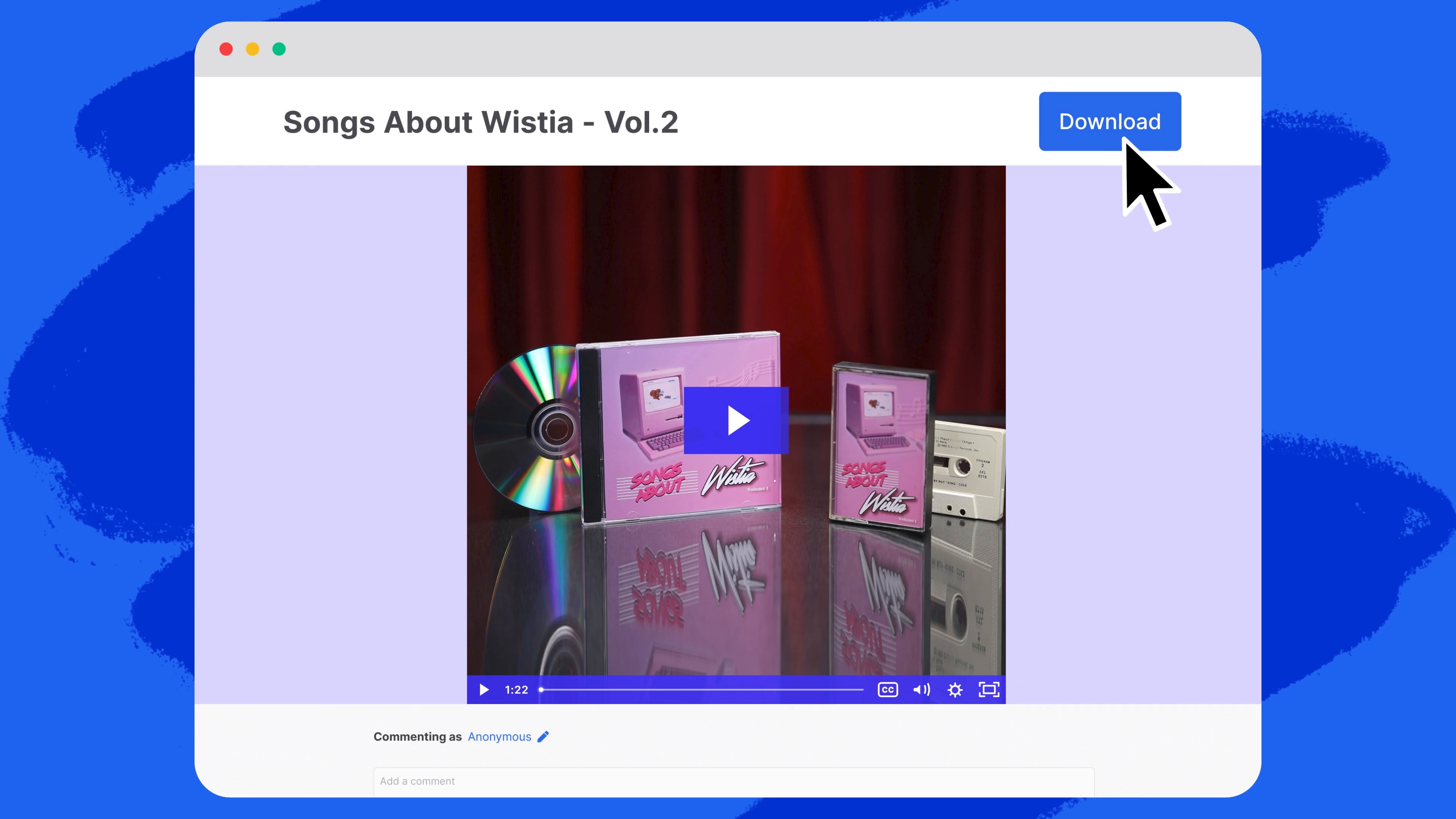
Task: Toggle fullscreen video mode
Action: click(x=989, y=689)
